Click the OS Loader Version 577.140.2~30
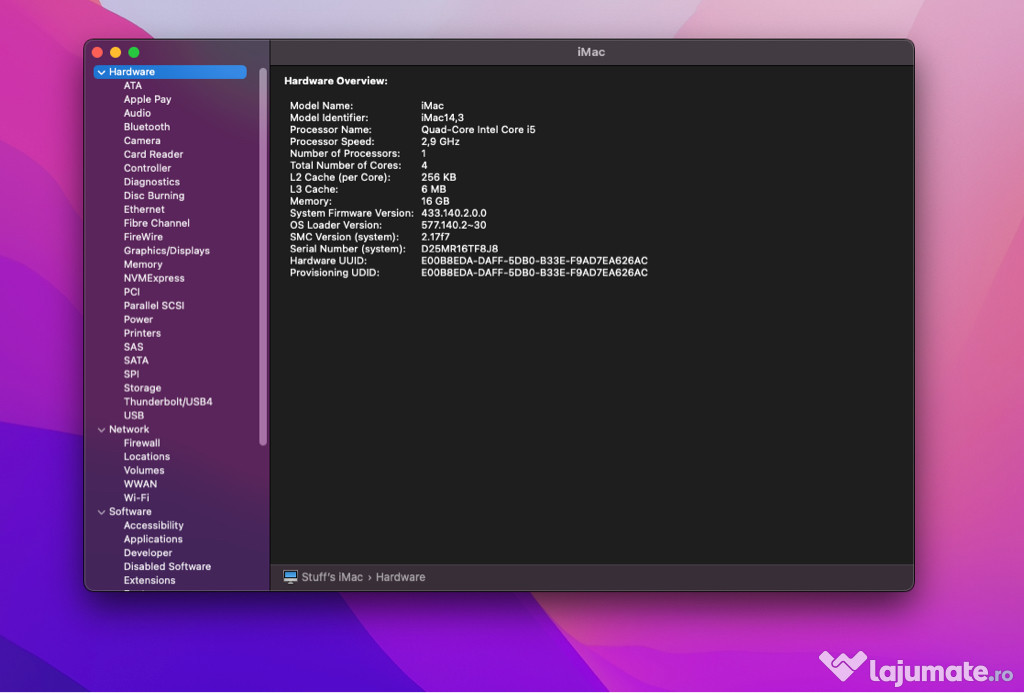 pos(453,225)
